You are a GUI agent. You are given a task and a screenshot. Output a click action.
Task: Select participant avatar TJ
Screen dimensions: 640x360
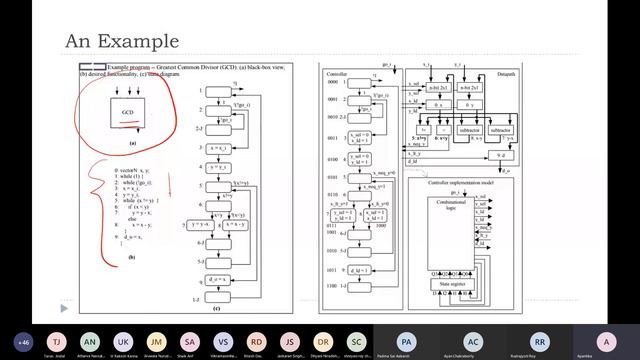pyautogui.click(x=57, y=342)
